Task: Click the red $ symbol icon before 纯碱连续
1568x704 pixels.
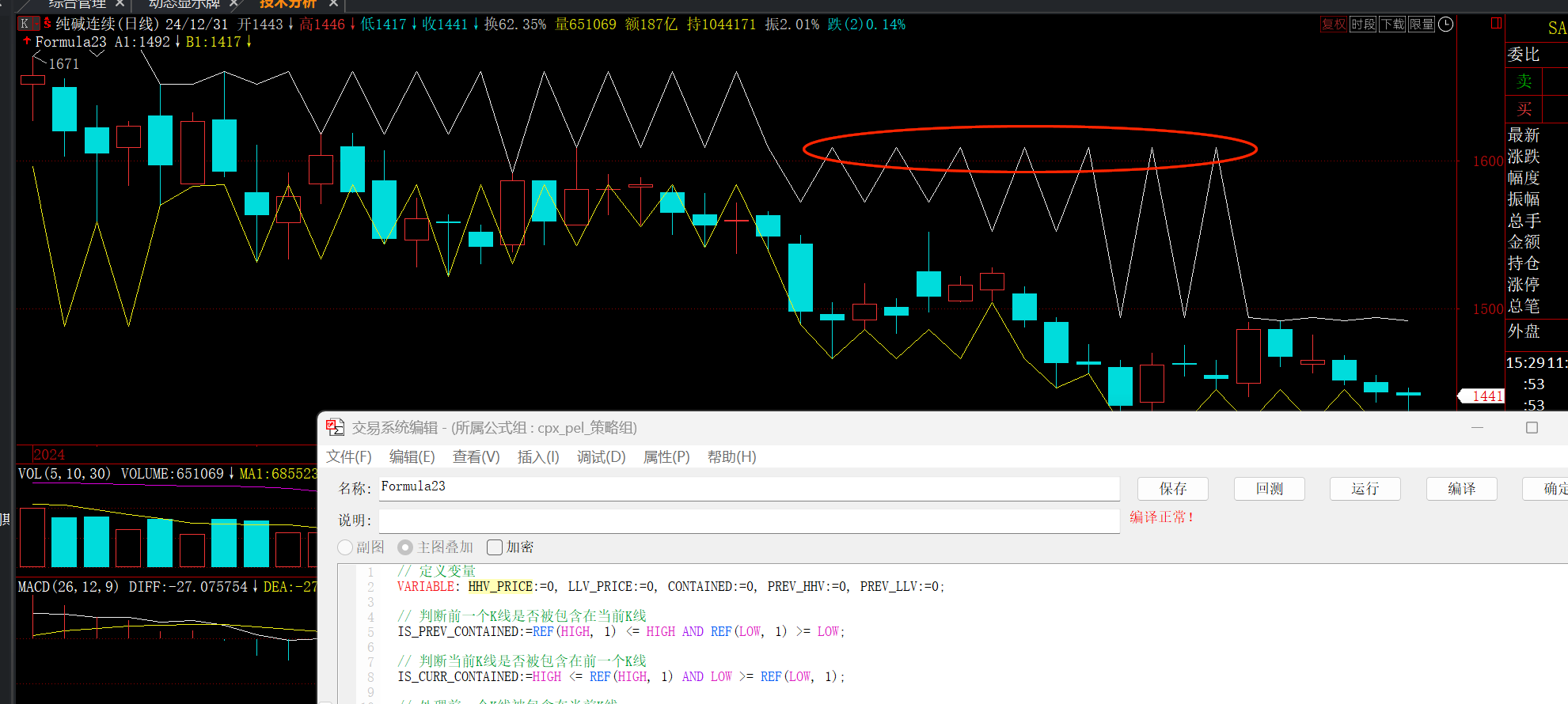Action: pyautogui.click(x=47, y=24)
